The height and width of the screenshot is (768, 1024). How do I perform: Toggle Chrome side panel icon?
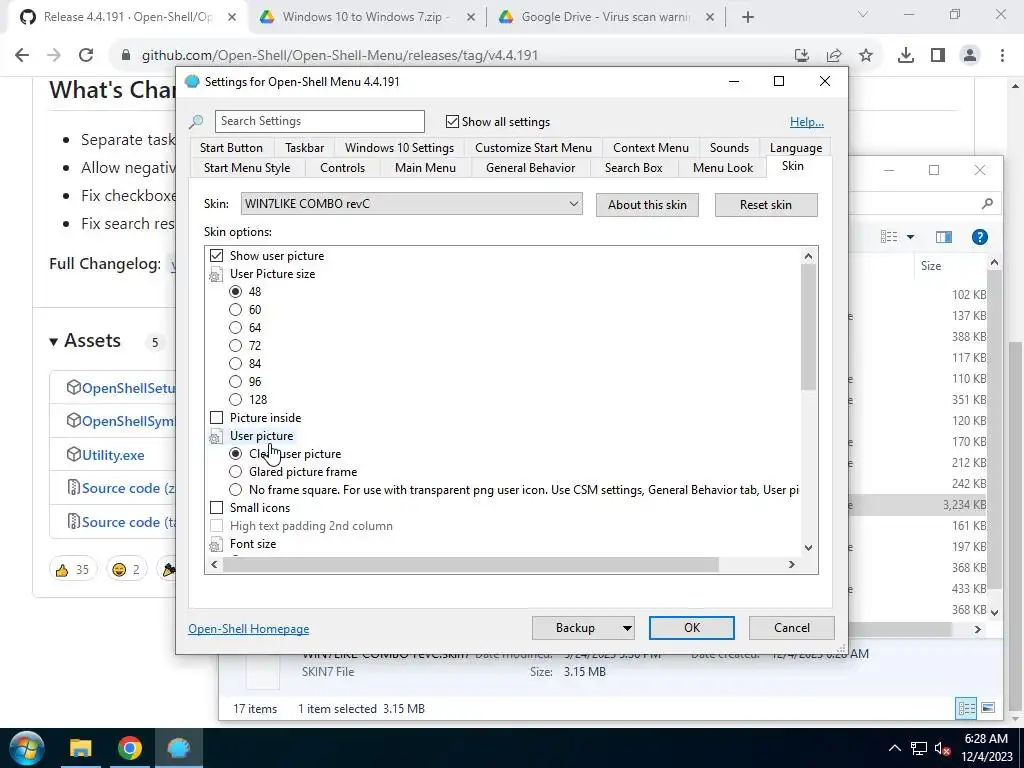click(x=938, y=56)
